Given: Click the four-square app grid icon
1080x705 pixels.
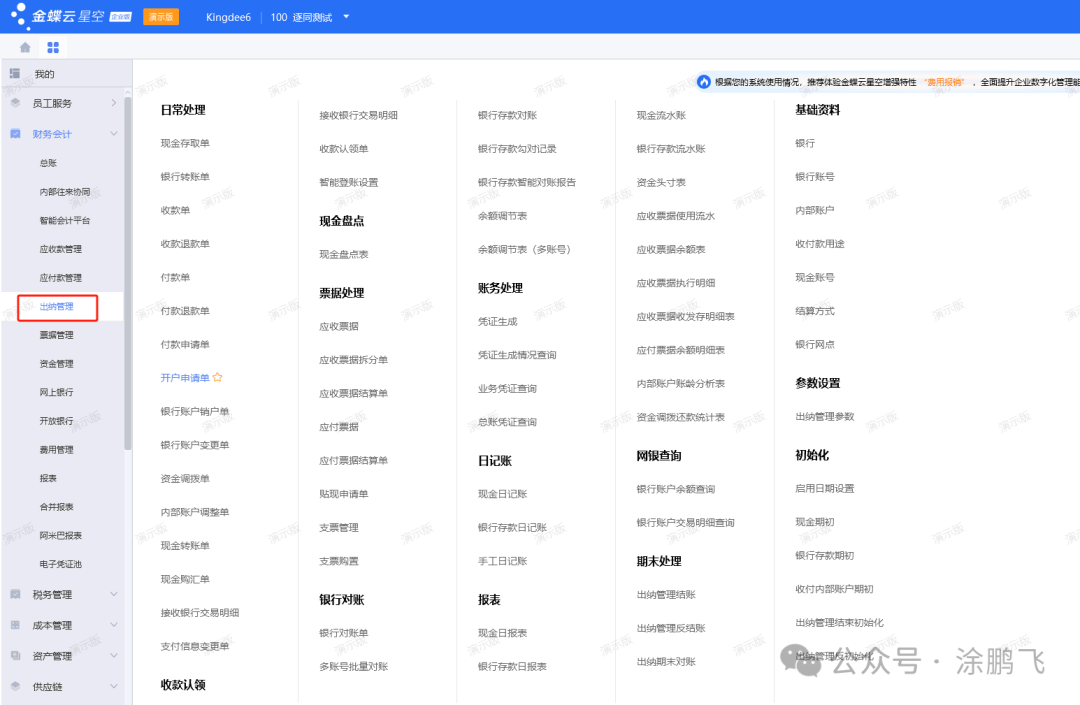Looking at the screenshot, I should click(53, 47).
